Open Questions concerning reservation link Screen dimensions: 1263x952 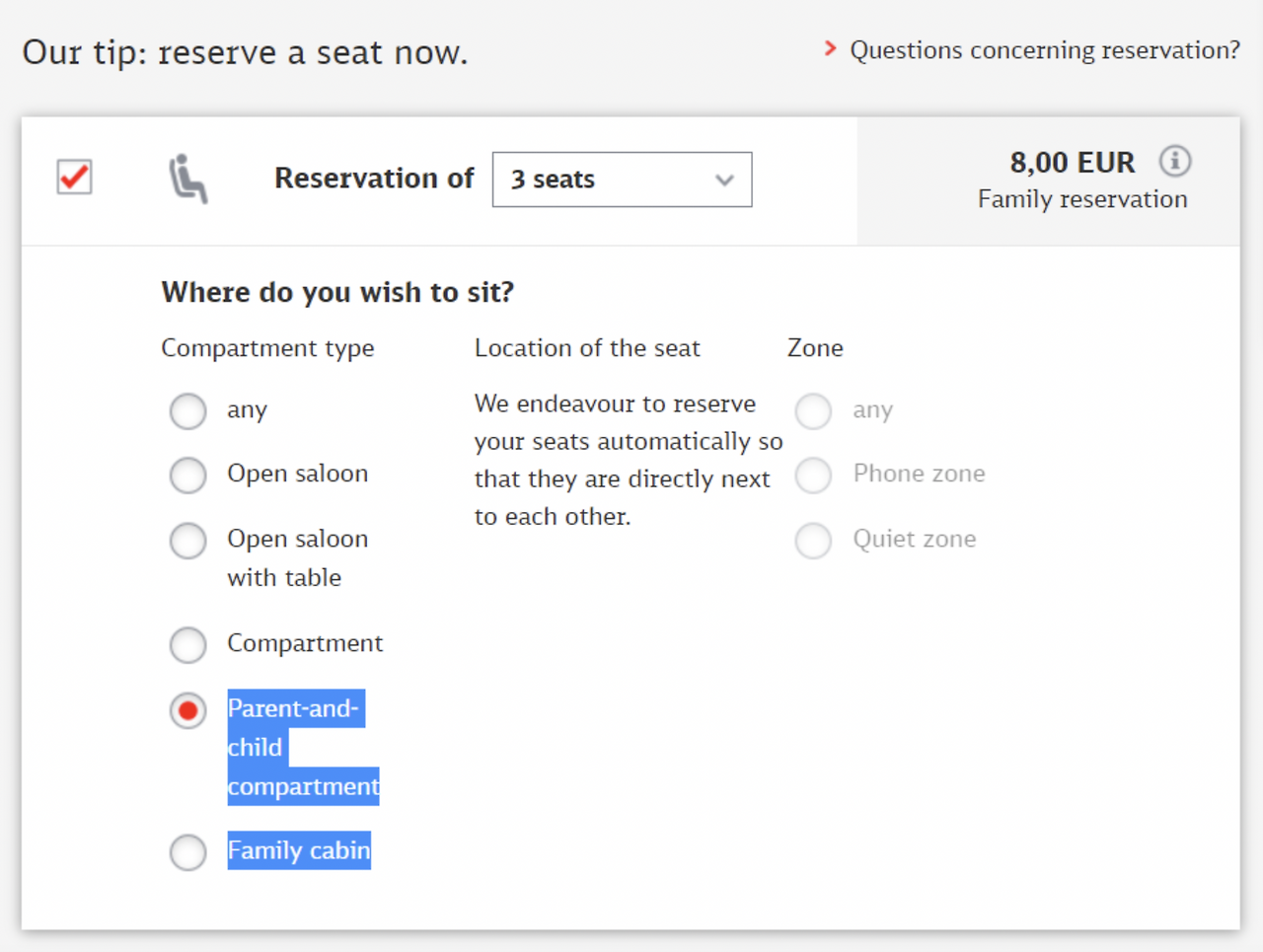coord(1045,49)
